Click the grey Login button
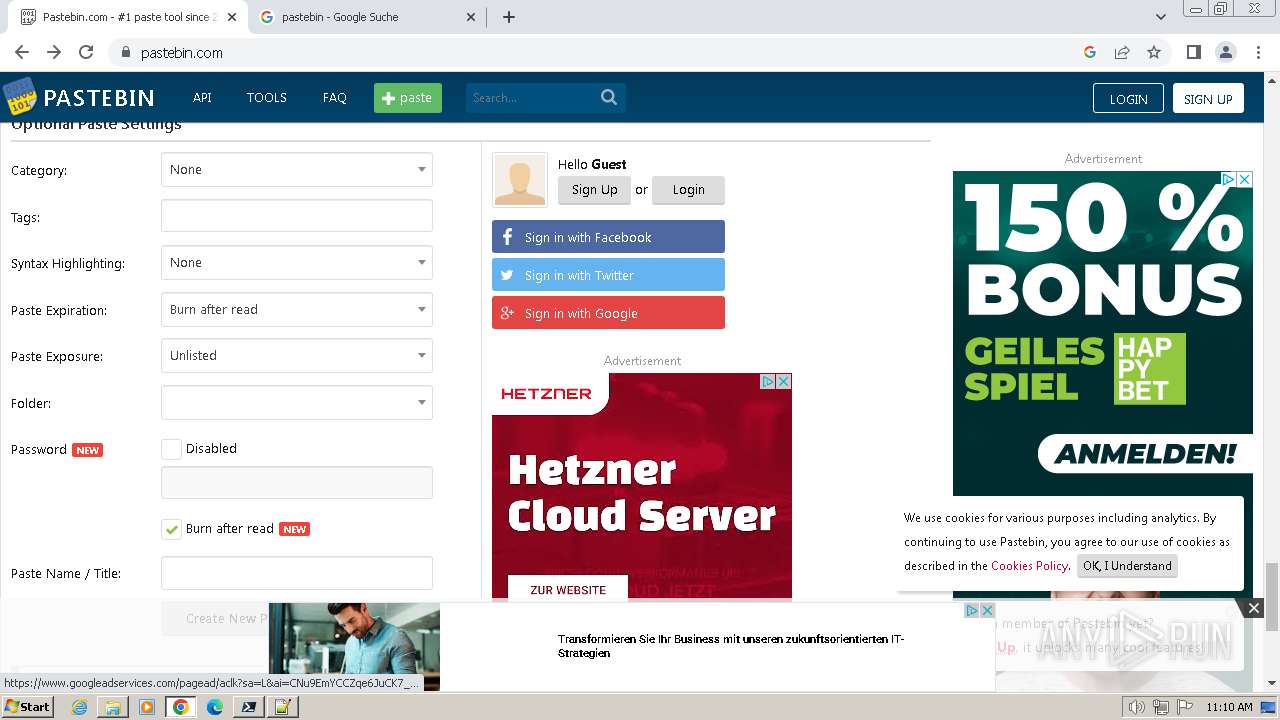Screen dimensions: 1280x720 (x=688, y=190)
